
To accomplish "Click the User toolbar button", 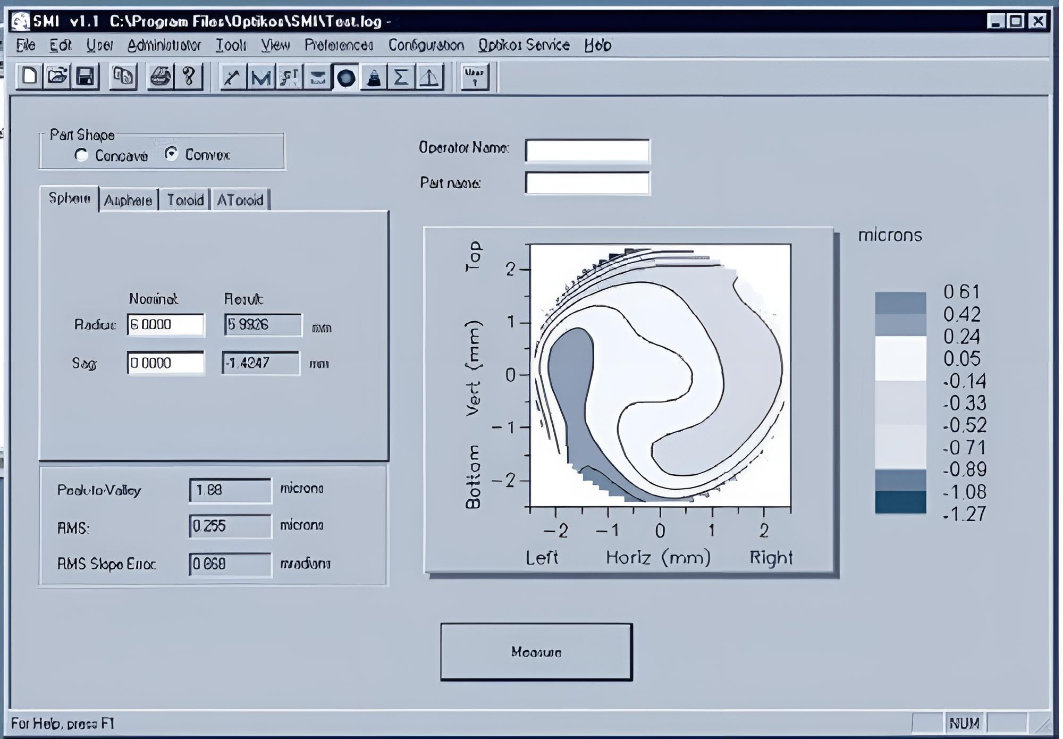I will pyautogui.click(x=475, y=77).
